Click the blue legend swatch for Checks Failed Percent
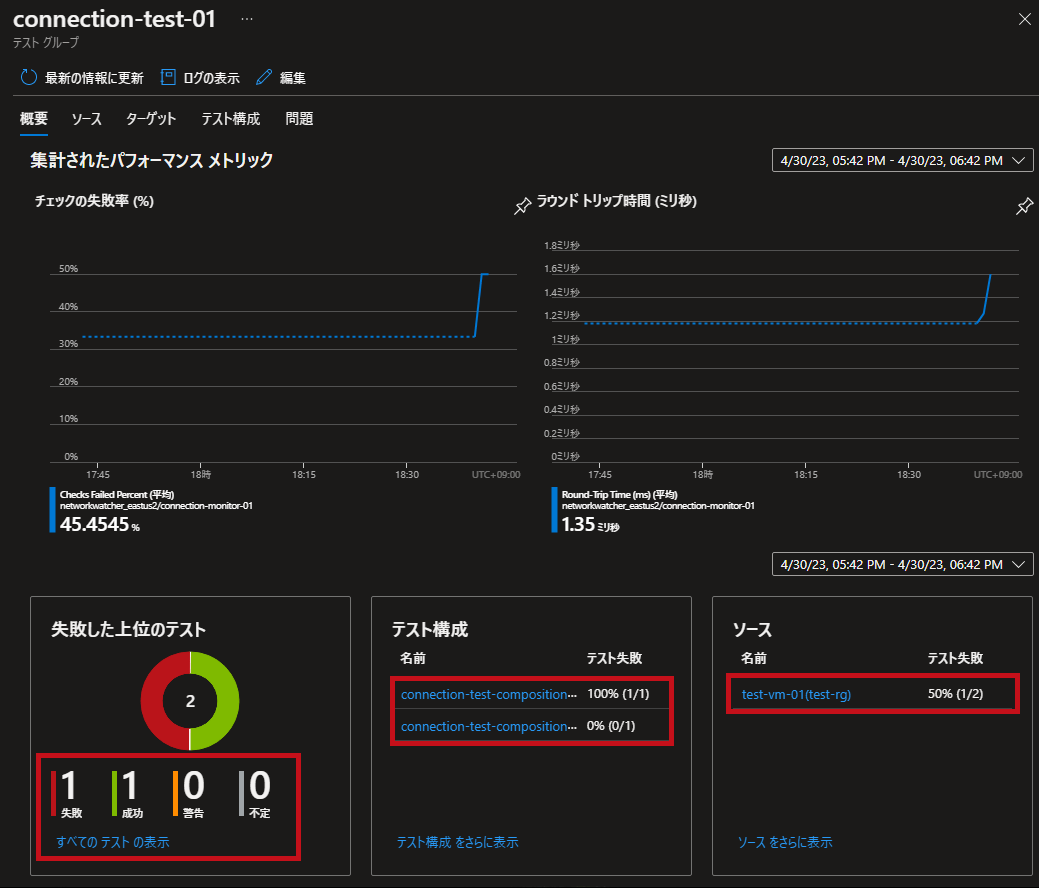Image resolution: width=1039 pixels, height=888 pixels. tap(52, 510)
